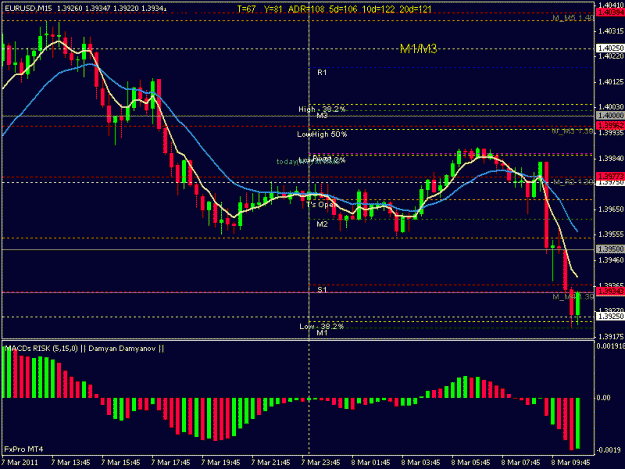Image resolution: width=625 pixels, height=469 pixels.
Task: Click the red 1.39773 price tag
Action: click(610, 176)
